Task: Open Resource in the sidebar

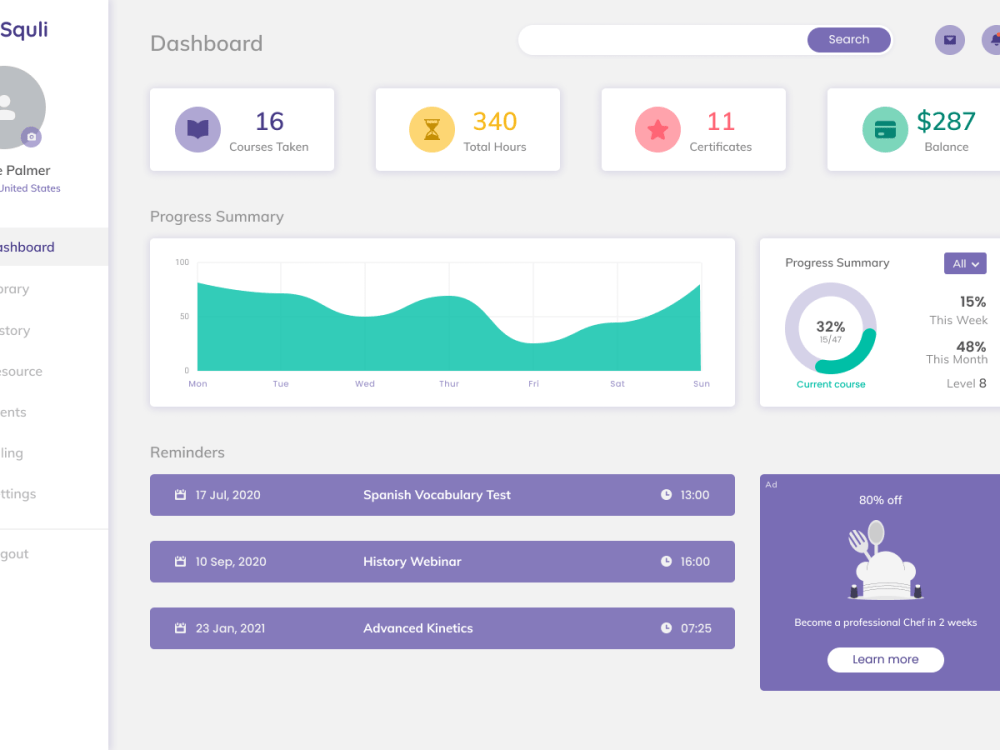Action: (21, 371)
